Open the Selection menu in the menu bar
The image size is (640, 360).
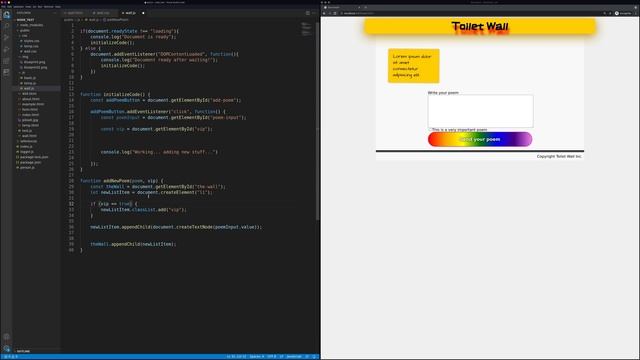click(18, 7)
